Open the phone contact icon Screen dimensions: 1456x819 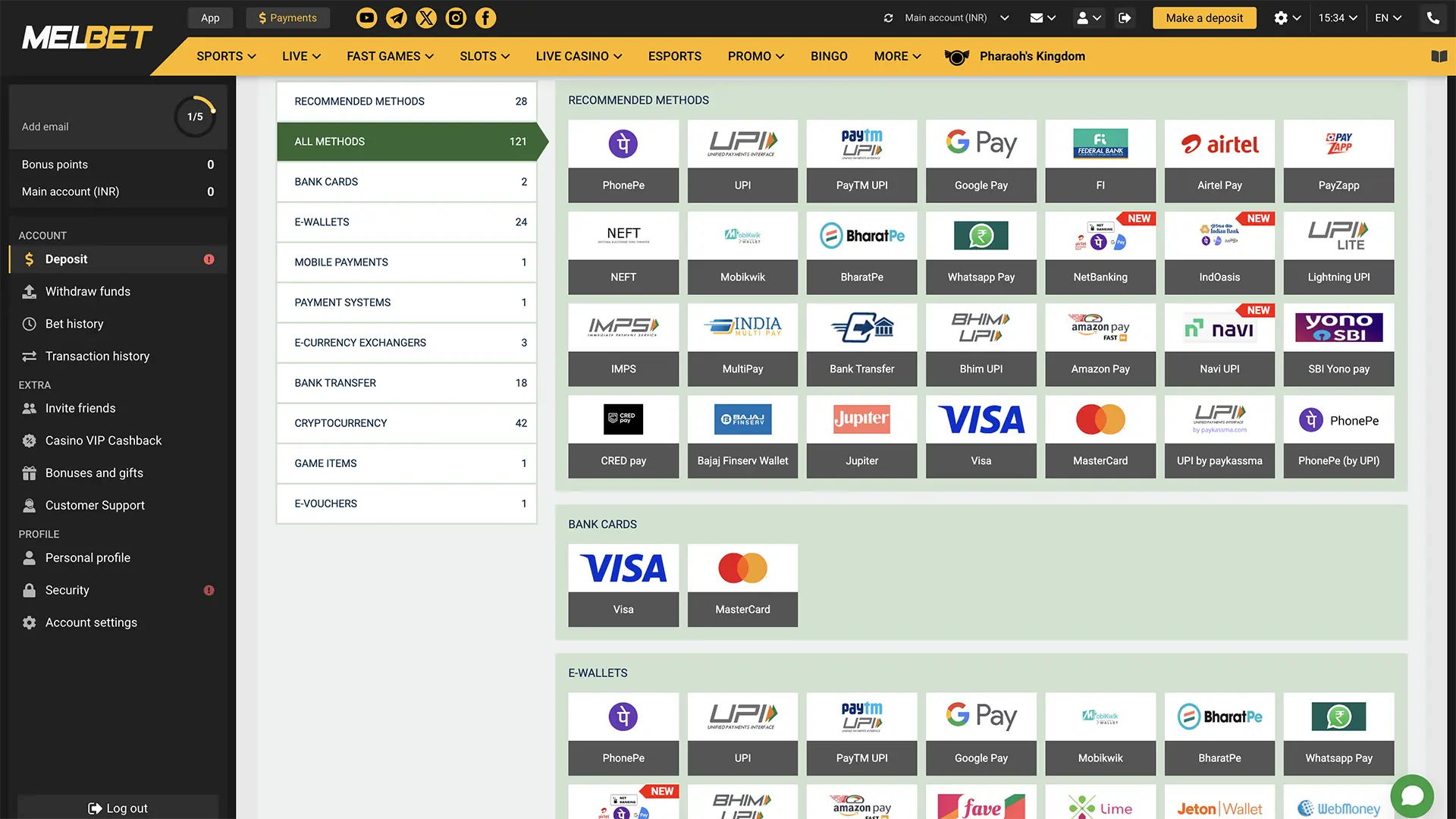coord(1432,17)
